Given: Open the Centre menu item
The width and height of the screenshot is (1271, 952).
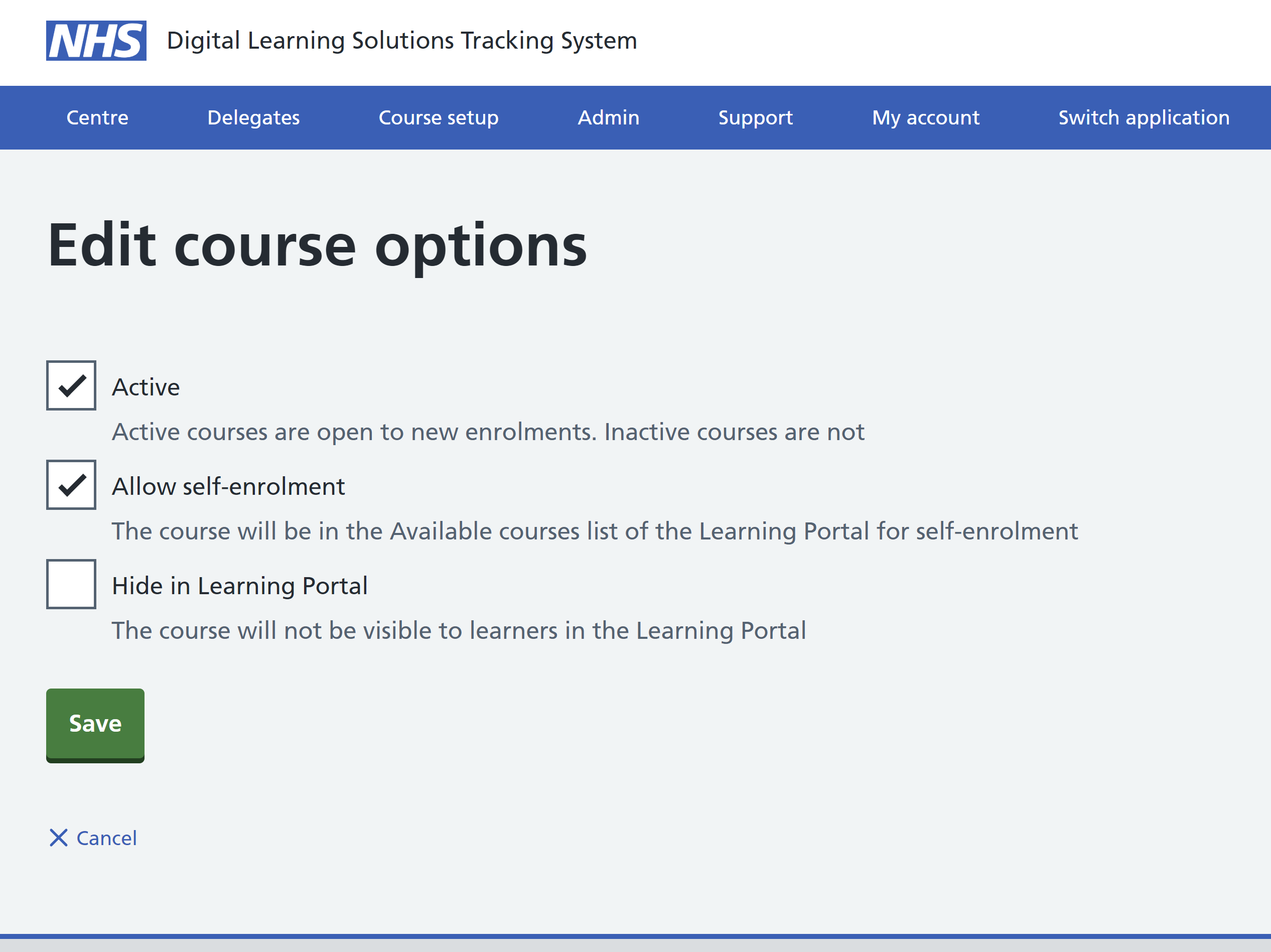Looking at the screenshot, I should (97, 118).
